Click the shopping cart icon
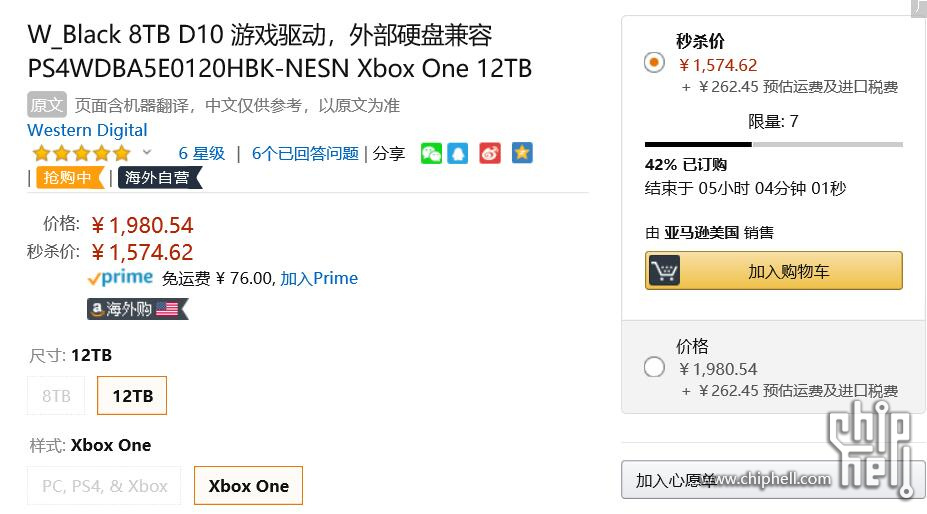927x514 pixels. (665, 271)
